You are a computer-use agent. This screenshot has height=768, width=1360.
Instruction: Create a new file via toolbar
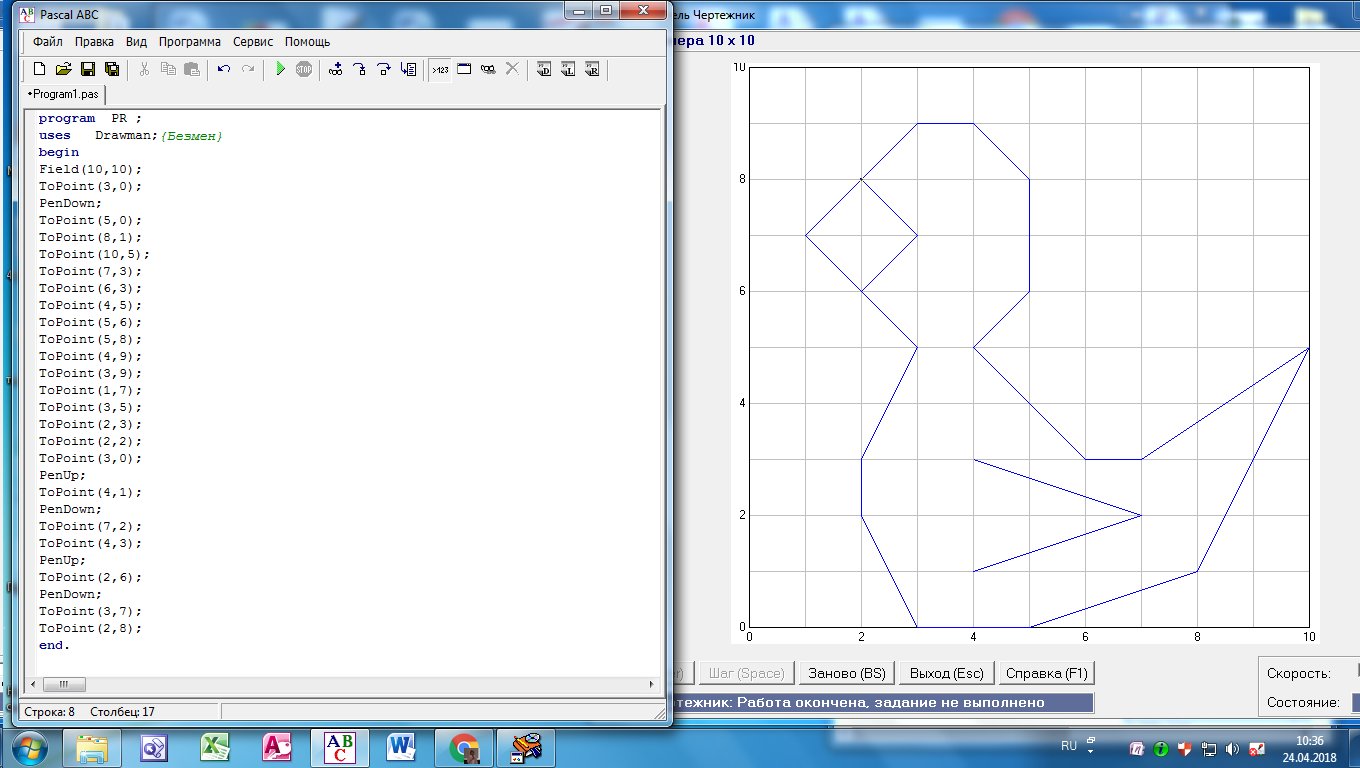(39, 69)
